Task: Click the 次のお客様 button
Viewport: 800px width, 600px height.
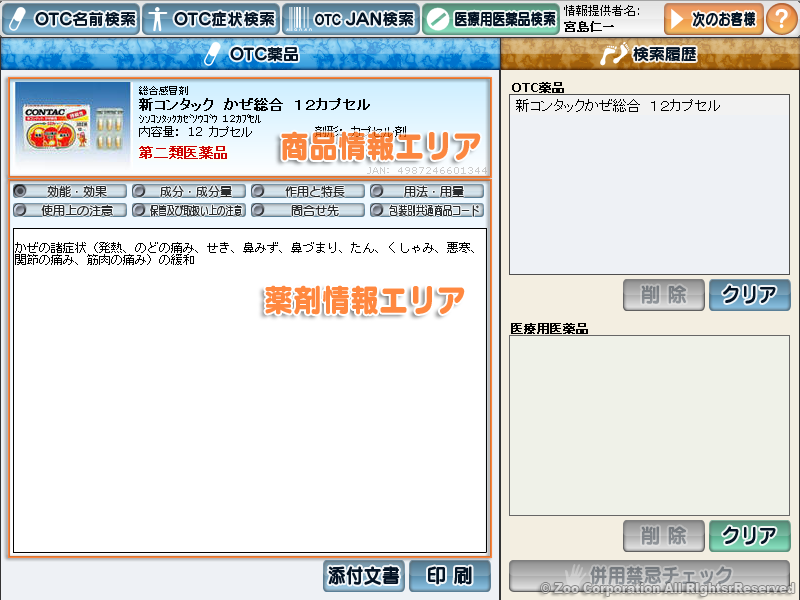Action: coord(714,19)
